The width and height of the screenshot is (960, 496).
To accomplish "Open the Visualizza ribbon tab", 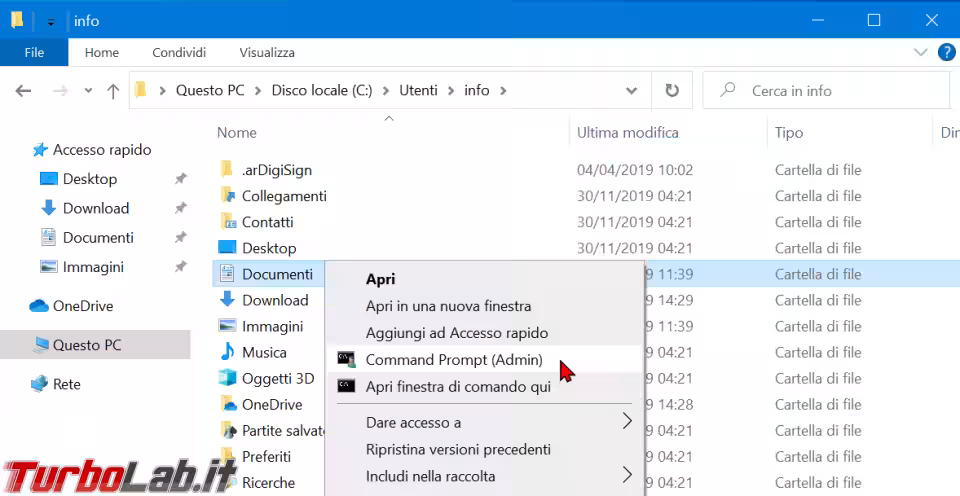I will 267,53.
